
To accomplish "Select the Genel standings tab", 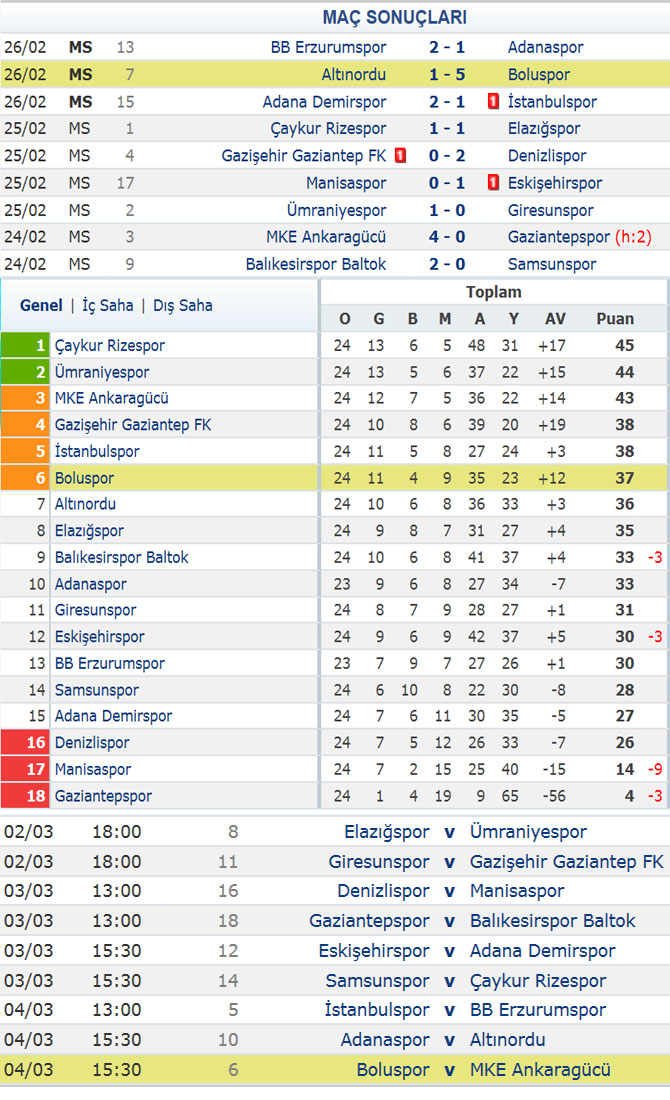I will pos(41,305).
